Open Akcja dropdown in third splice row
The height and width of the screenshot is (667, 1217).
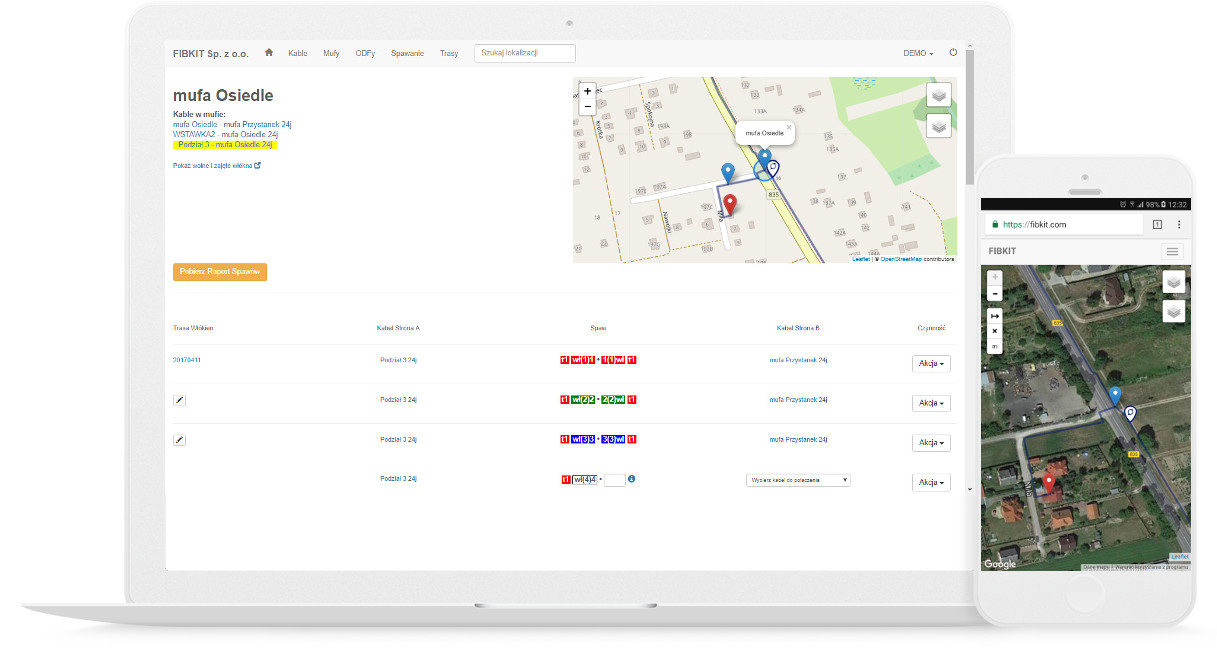coord(931,442)
